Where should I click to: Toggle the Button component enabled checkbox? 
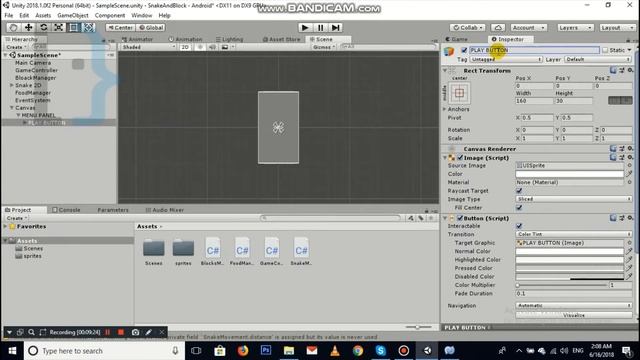[460, 218]
